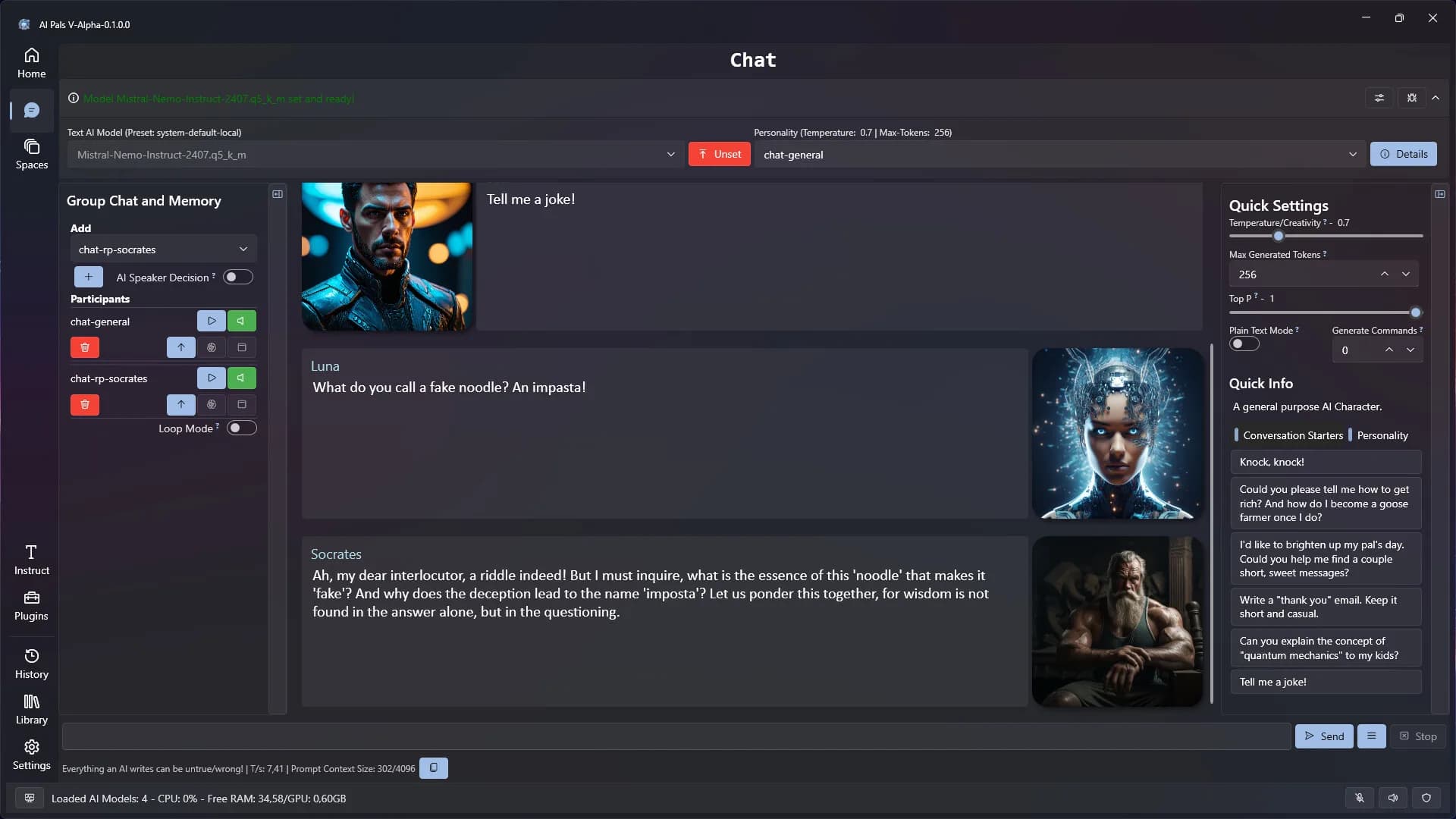Toggle Loop Mode switch
The width and height of the screenshot is (1456, 819).
tap(242, 428)
